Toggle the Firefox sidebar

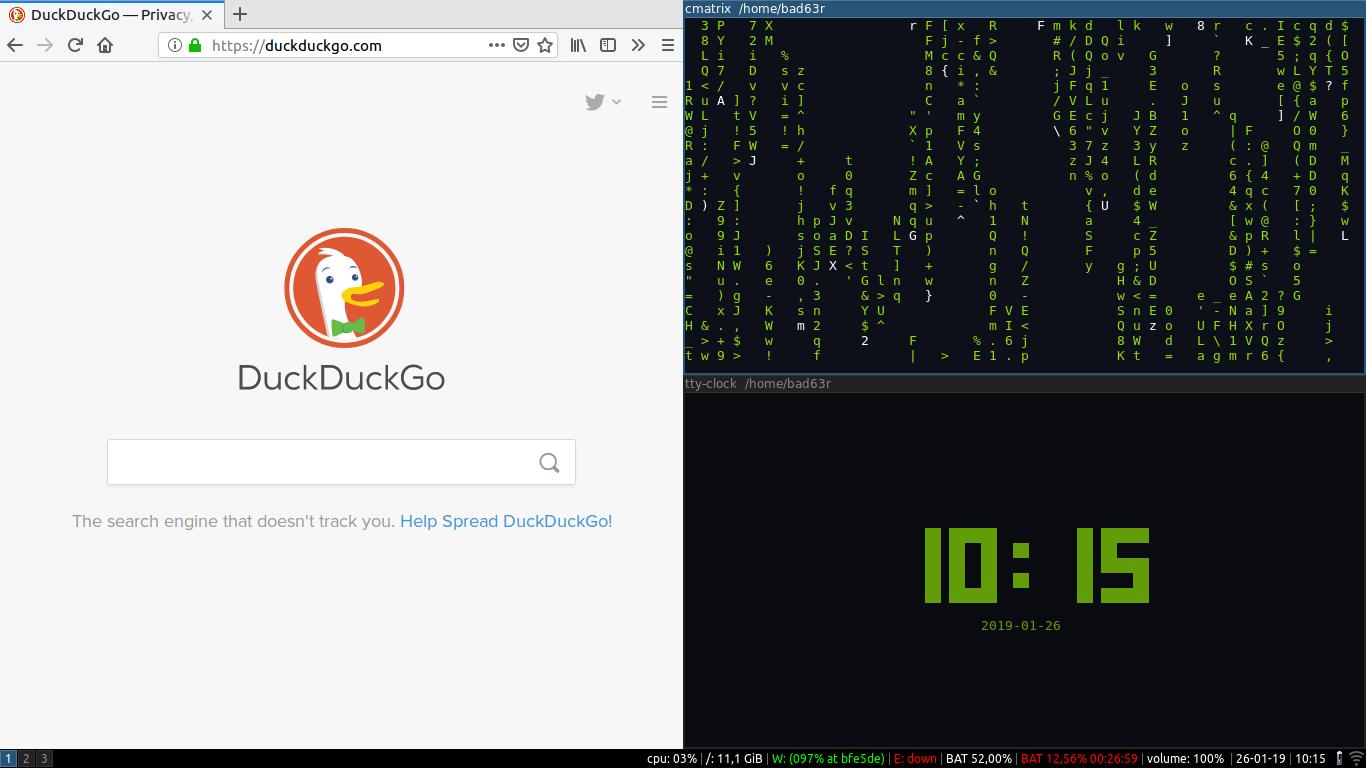[608, 45]
